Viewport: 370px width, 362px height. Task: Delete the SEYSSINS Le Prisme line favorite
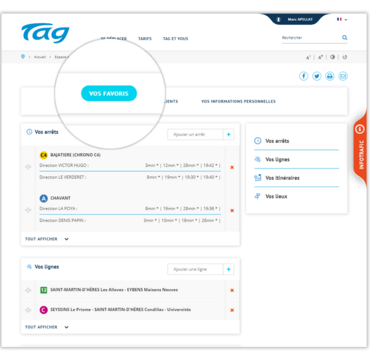point(232,310)
